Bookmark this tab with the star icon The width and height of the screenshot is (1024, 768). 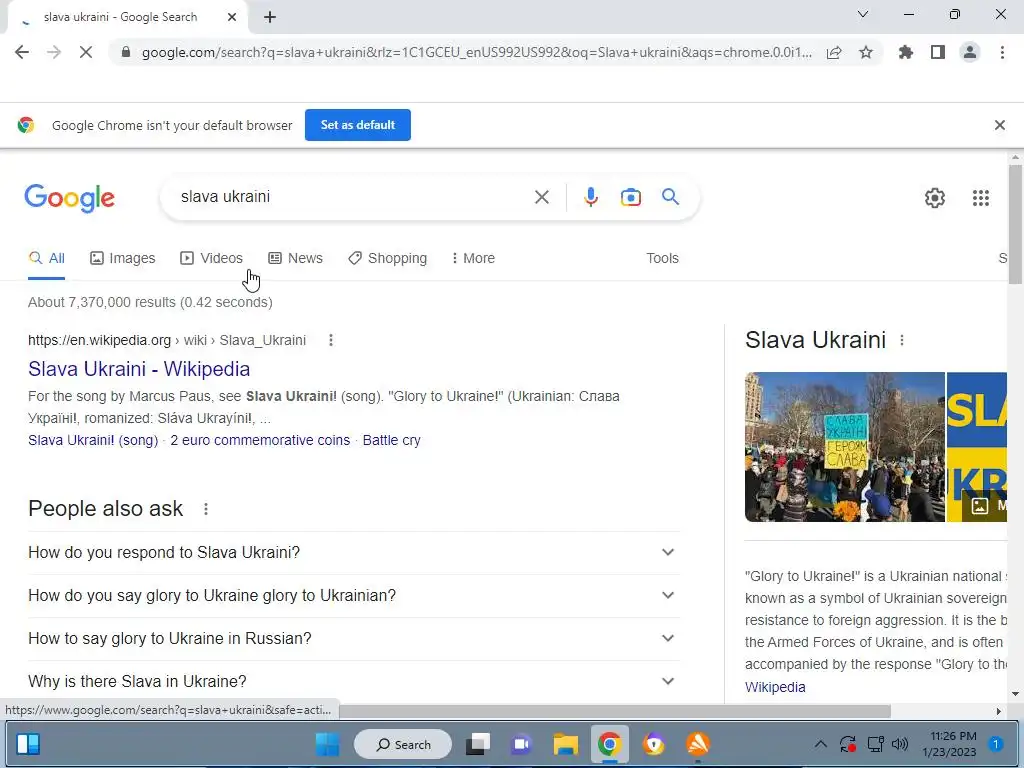pyautogui.click(x=866, y=52)
